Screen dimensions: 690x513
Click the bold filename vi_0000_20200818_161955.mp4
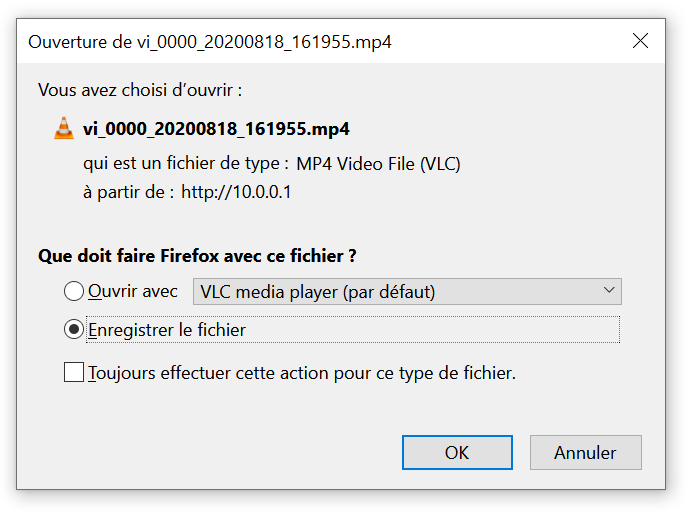click(216, 129)
